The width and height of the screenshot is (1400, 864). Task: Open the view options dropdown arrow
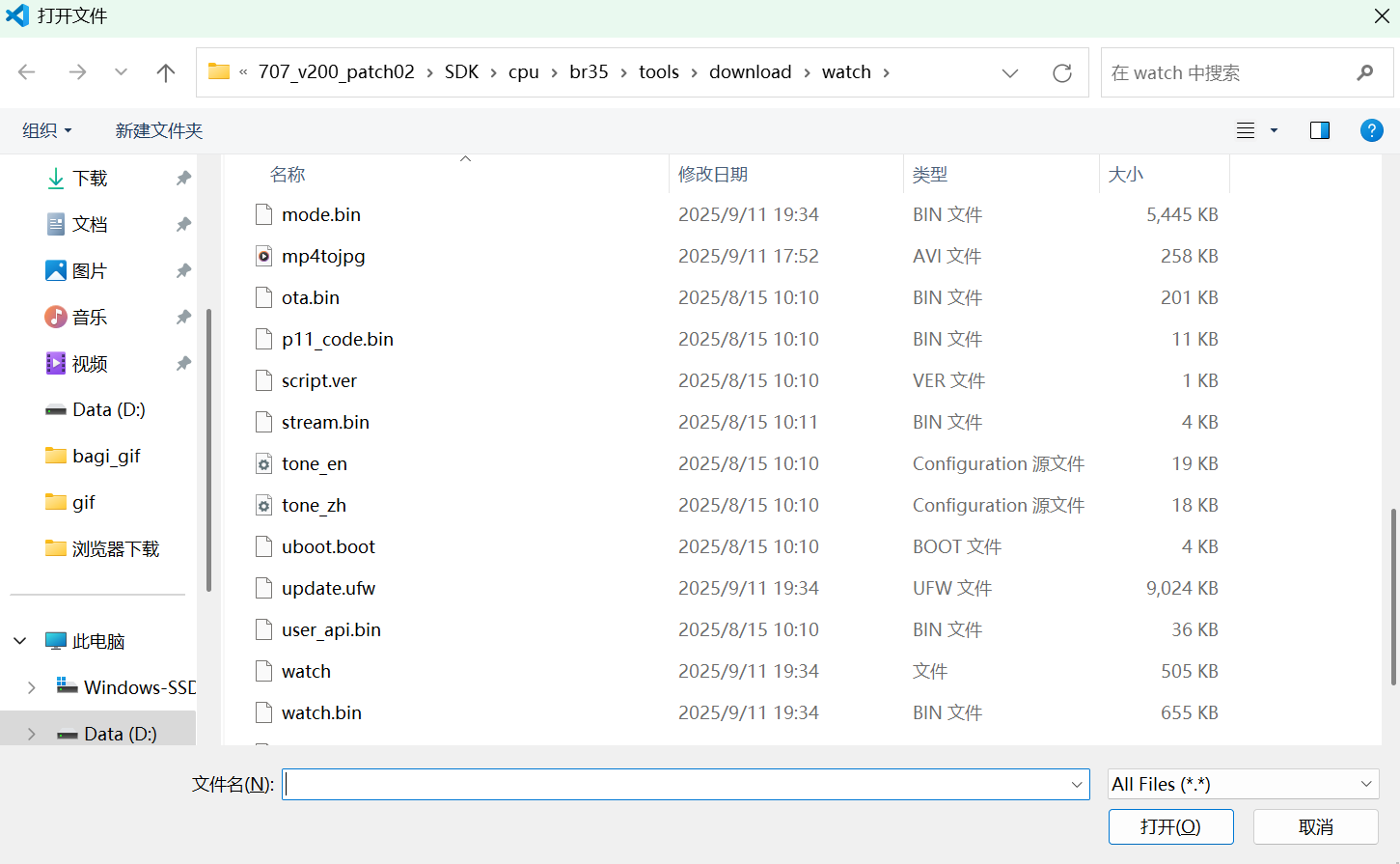coord(1274,130)
